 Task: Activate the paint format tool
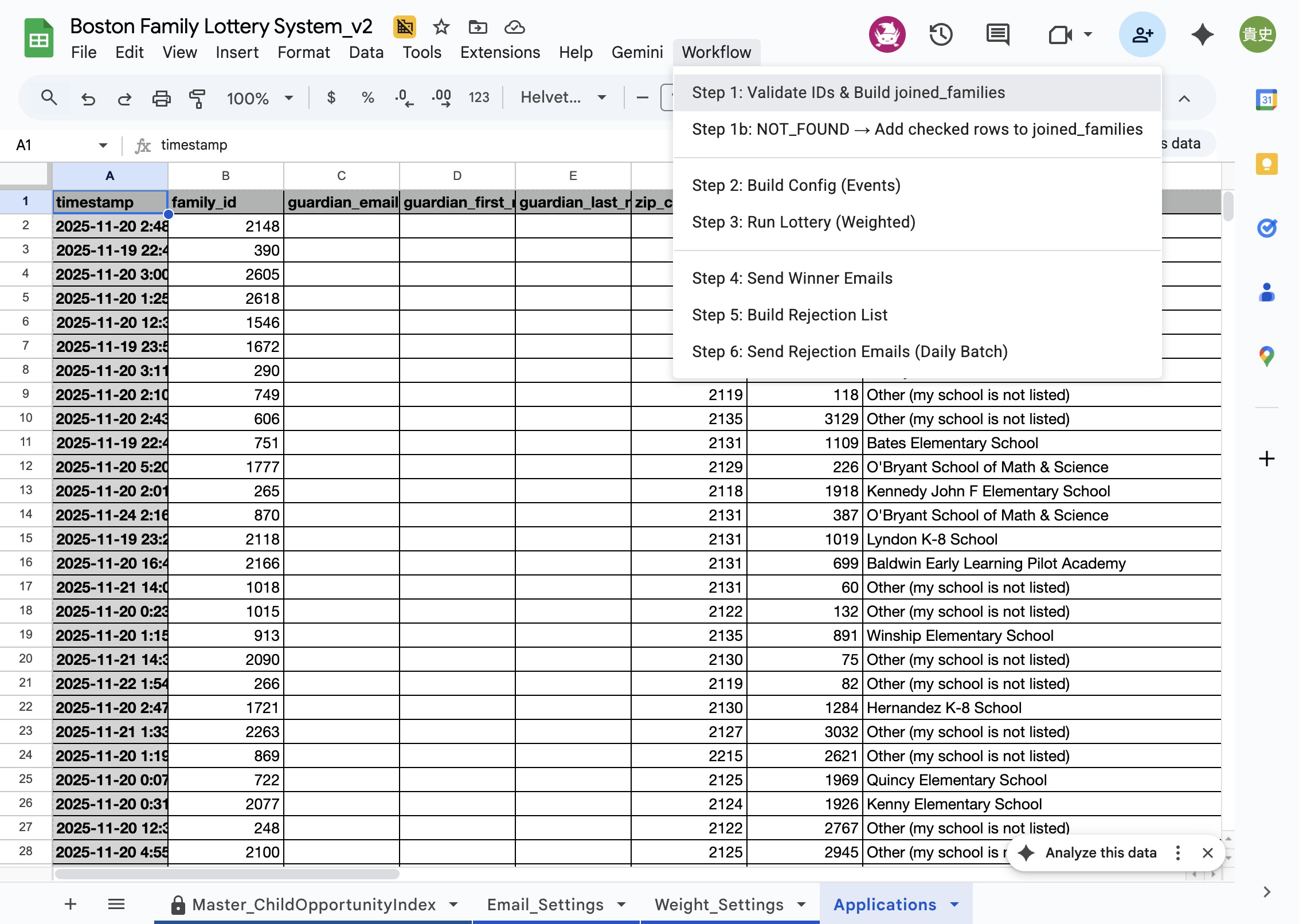coord(197,99)
